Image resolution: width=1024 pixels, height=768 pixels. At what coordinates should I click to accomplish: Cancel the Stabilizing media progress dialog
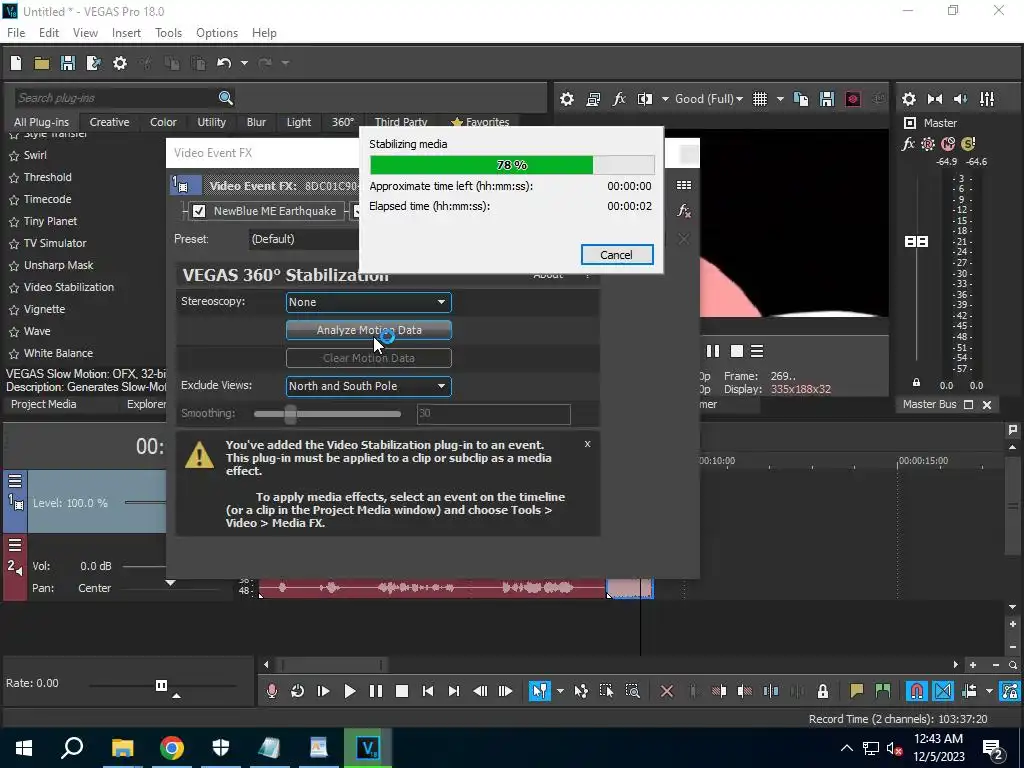tap(616, 255)
